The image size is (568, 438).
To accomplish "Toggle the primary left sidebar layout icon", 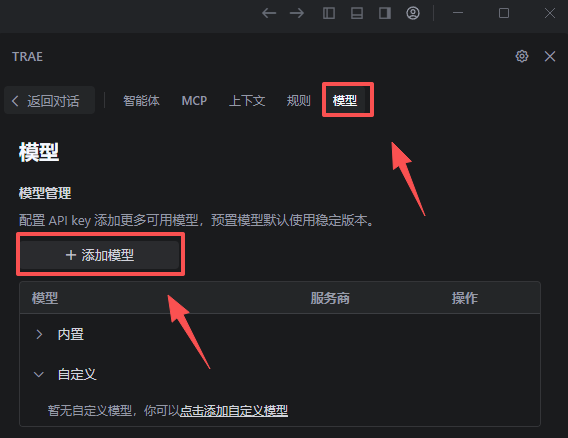I will (x=329, y=13).
